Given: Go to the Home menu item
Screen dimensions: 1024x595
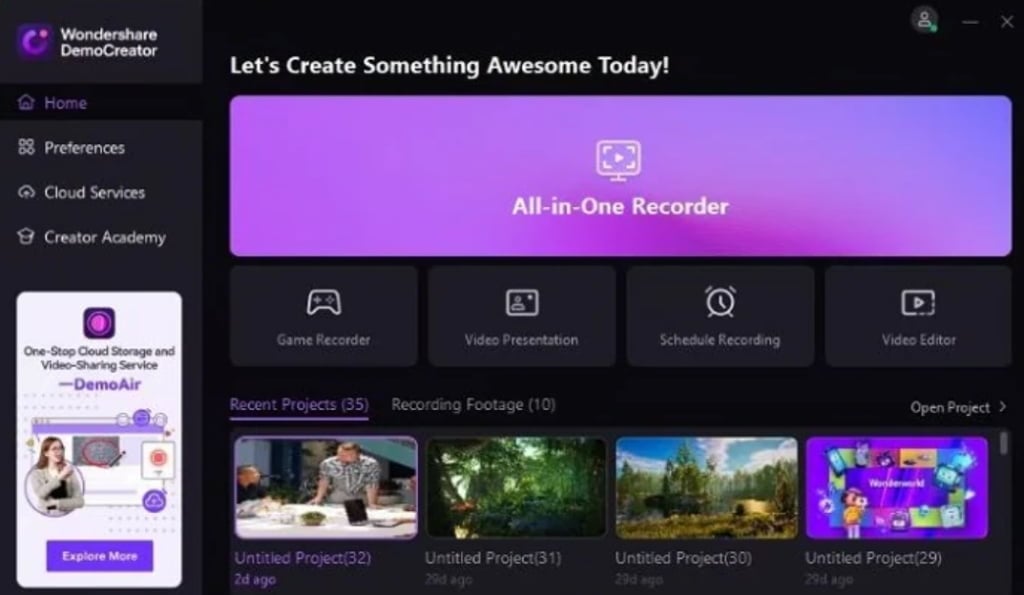Looking at the screenshot, I should coord(65,103).
